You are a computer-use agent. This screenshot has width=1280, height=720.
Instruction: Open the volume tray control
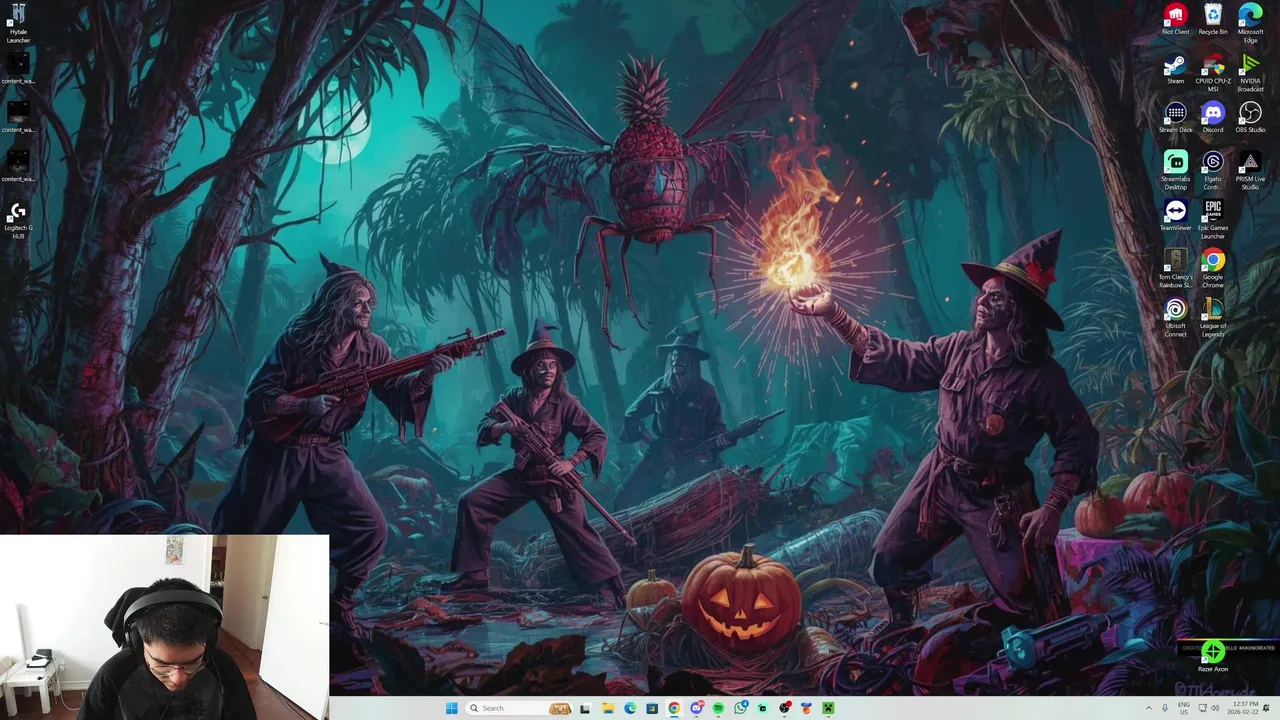tap(1215, 708)
